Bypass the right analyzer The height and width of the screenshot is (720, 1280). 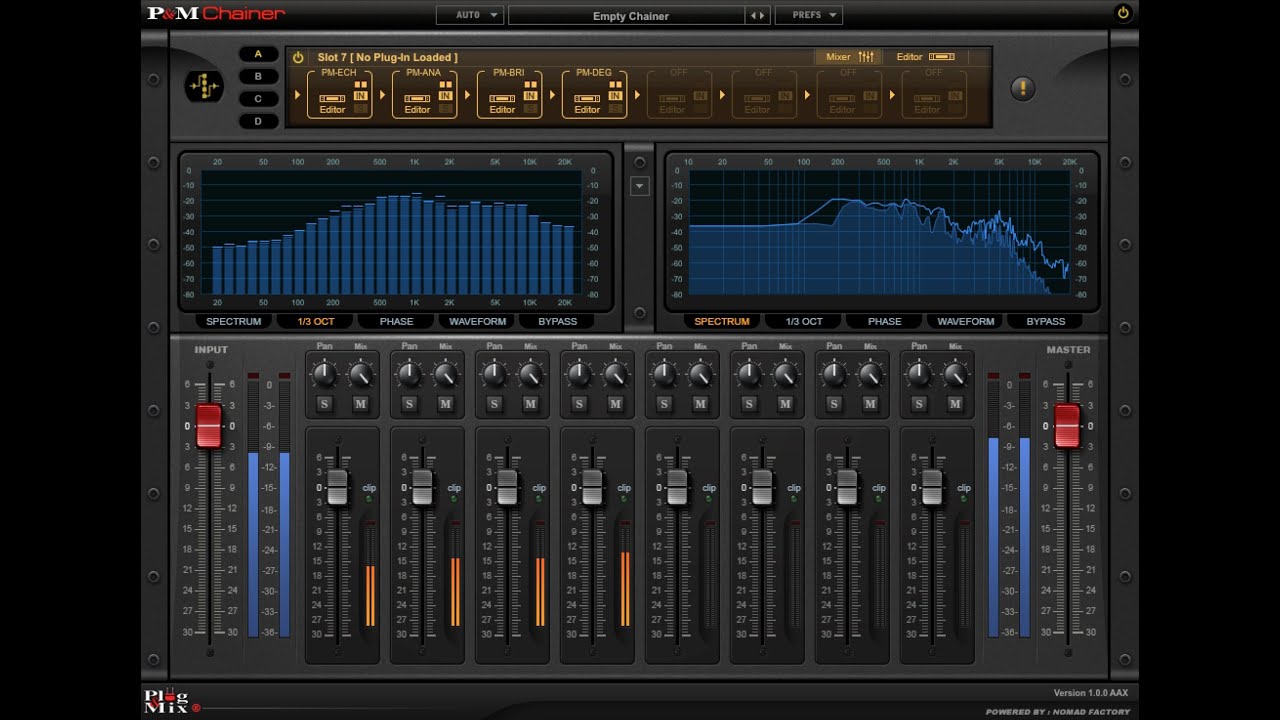(x=1046, y=321)
